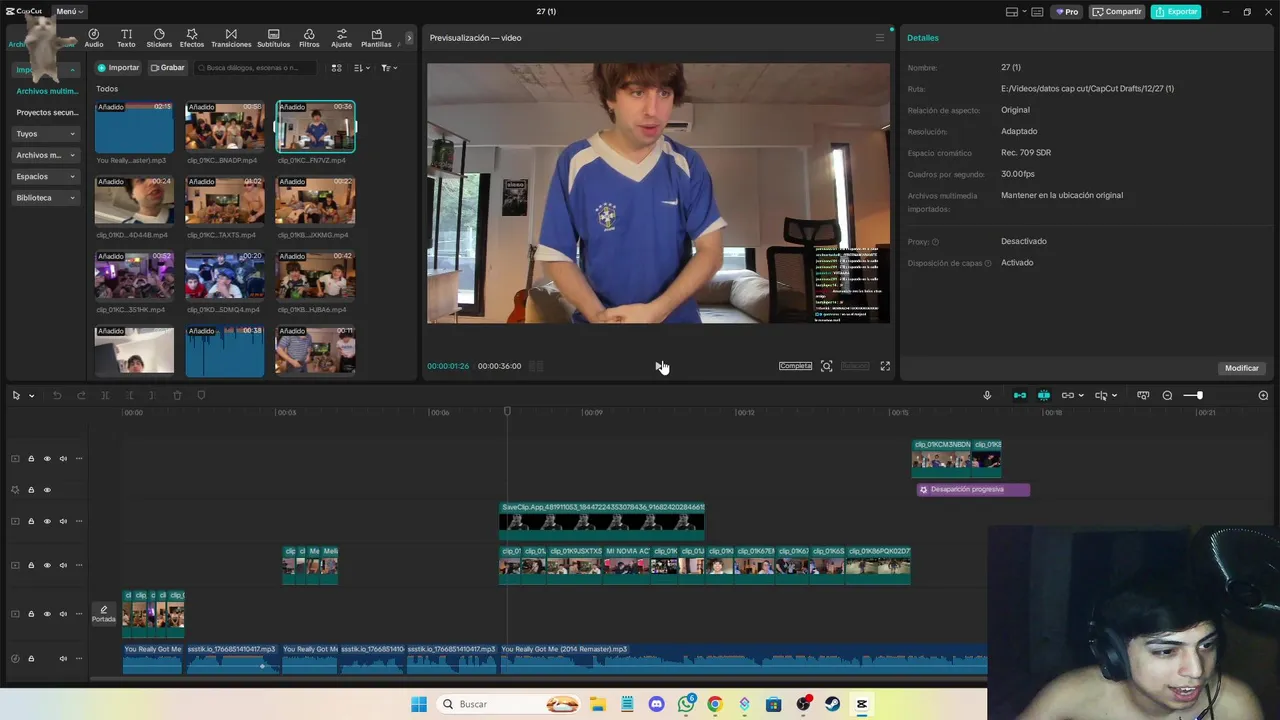
Task: Select the Desaparición progresiva effect clip
Action: 973,490
